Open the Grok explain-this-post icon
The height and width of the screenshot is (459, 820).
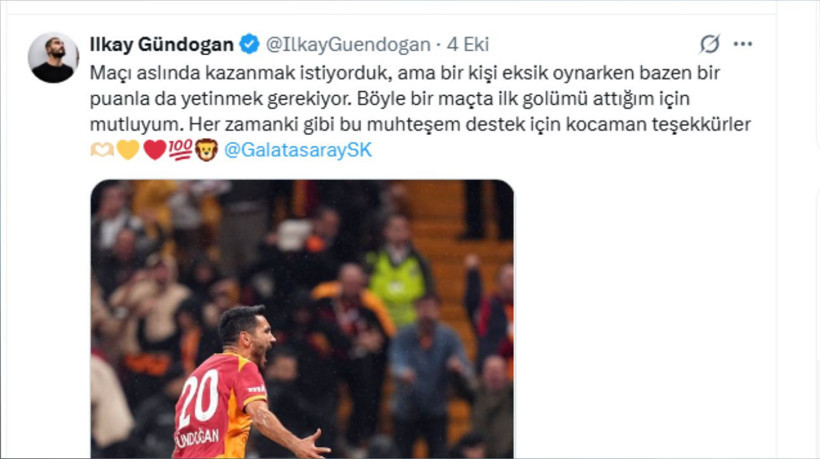710,44
